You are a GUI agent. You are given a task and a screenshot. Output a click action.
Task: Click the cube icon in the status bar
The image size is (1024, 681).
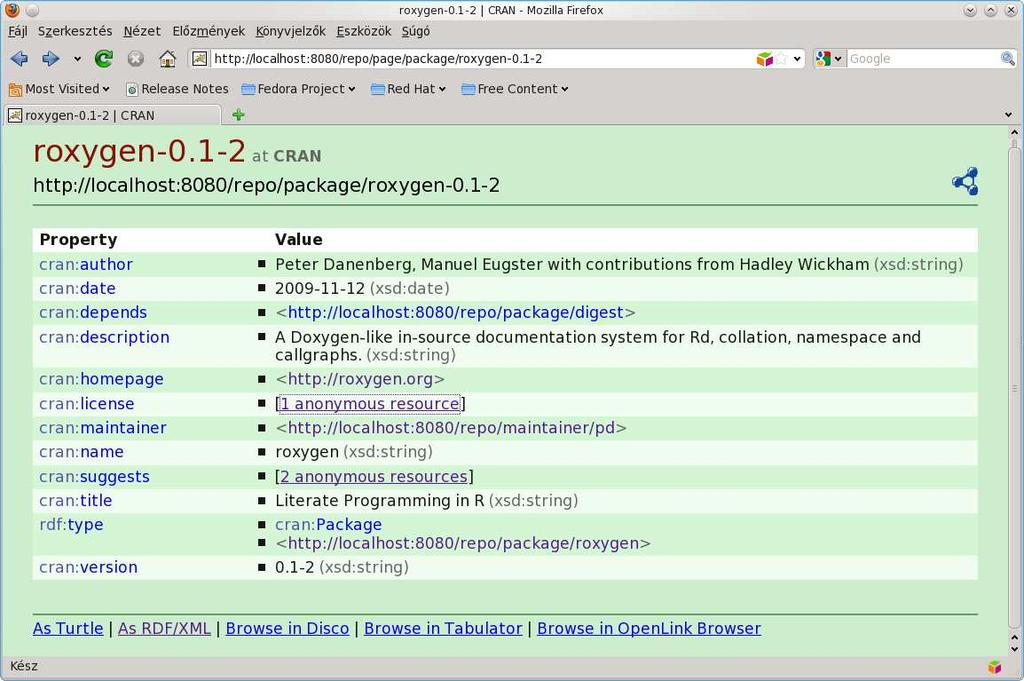click(995, 667)
